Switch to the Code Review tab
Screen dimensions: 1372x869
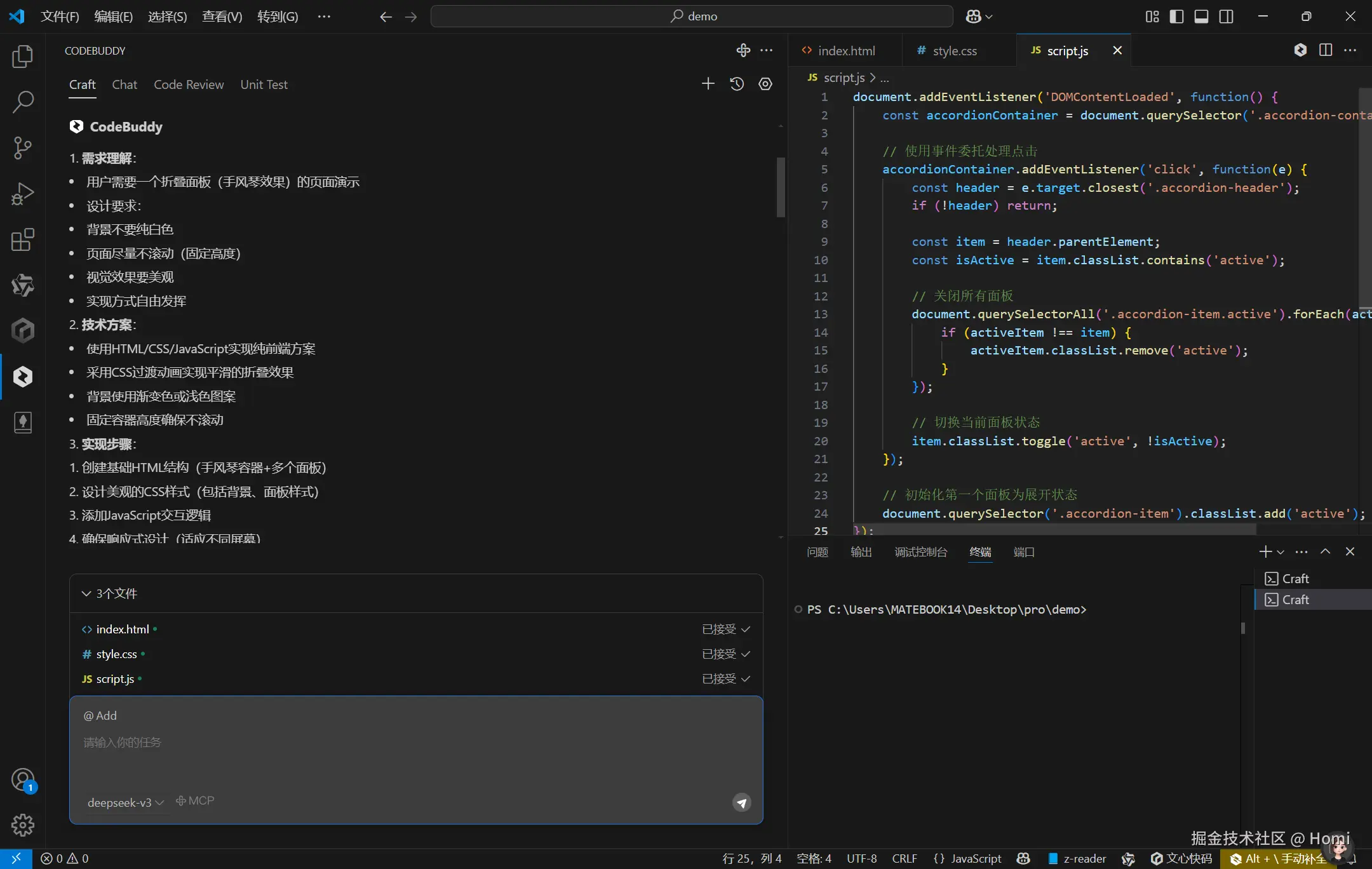click(x=189, y=84)
